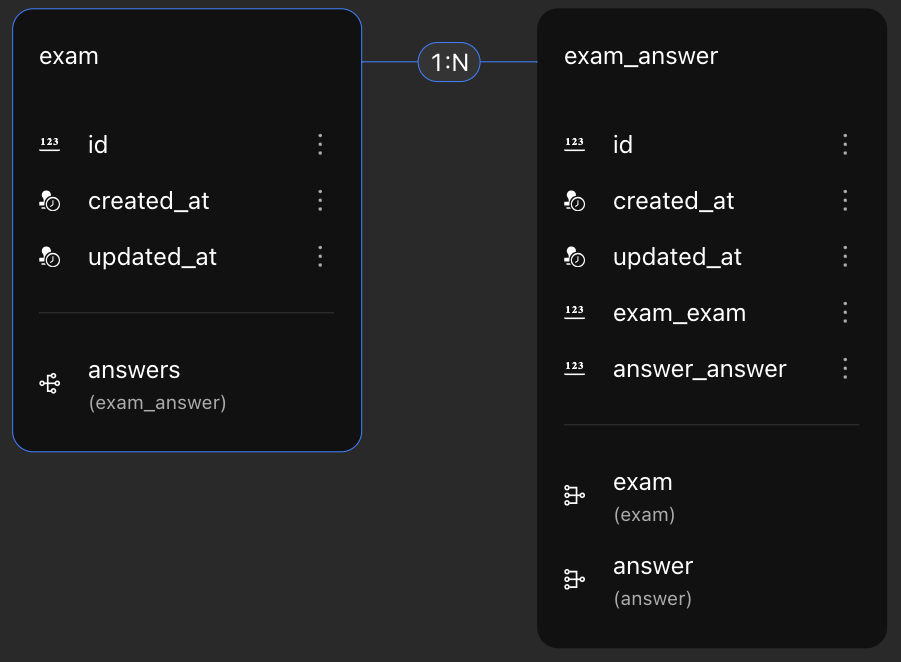Open options for exam_answer id field
This screenshot has height=662, width=901.
pyautogui.click(x=845, y=144)
